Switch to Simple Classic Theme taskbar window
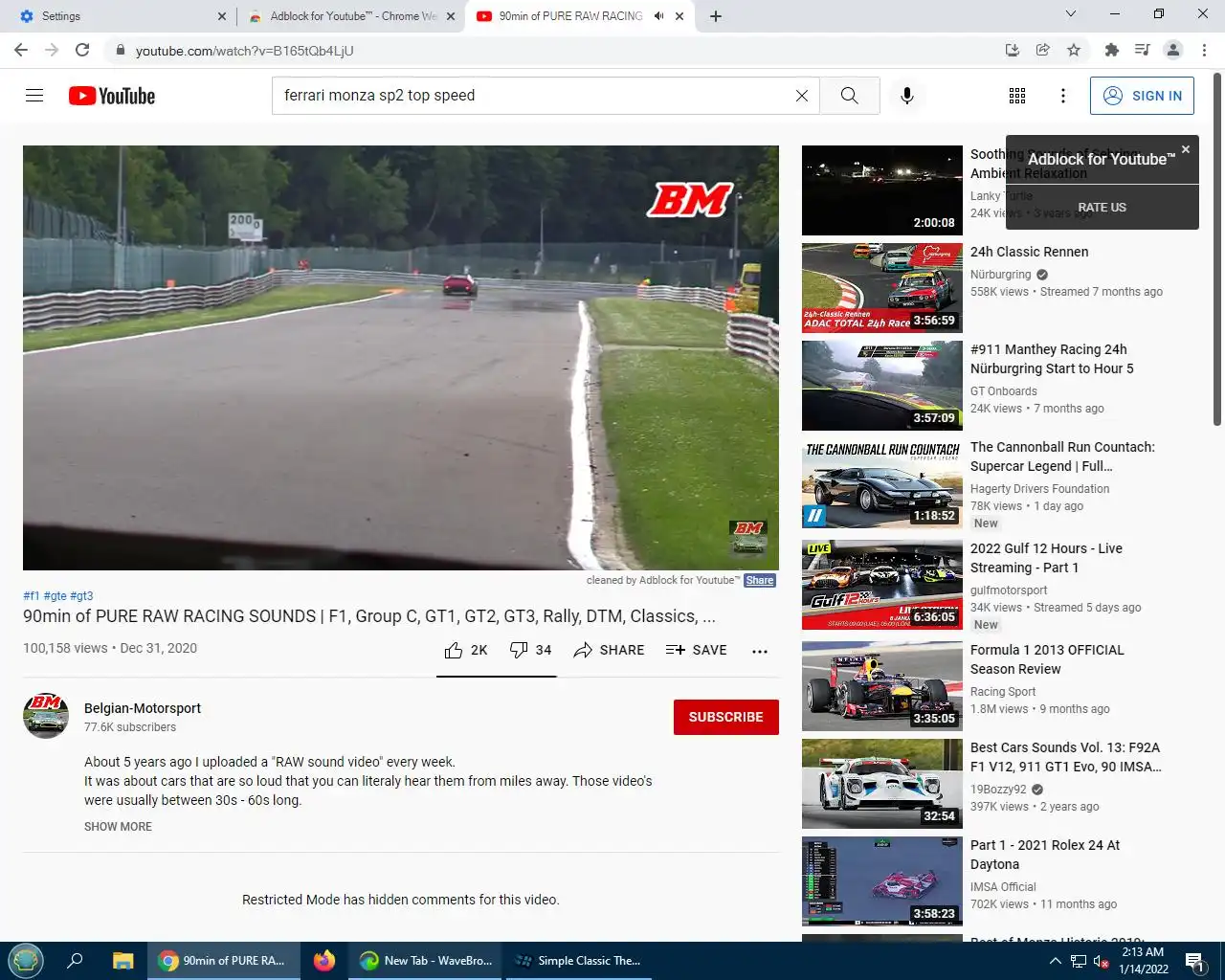This screenshot has height=980, width=1225. pos(578,961)
